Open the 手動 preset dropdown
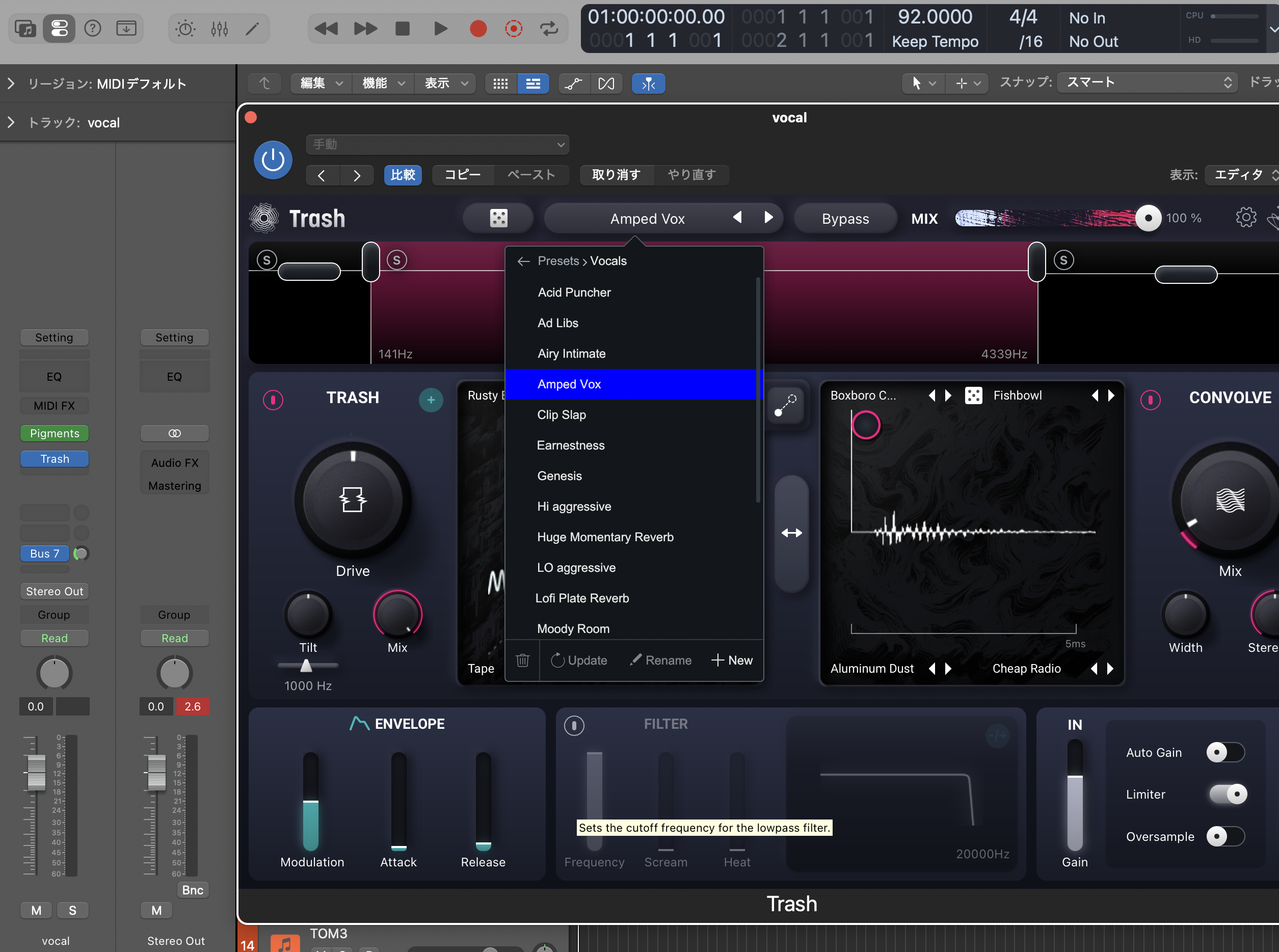 [438, 145]
